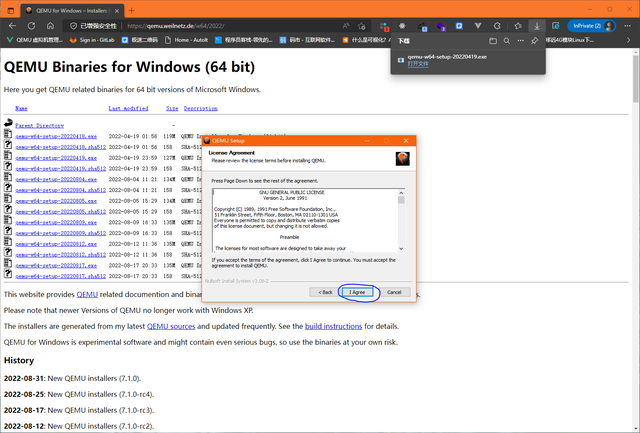The height and width of the screenshot is (433, 640).
Task: Sort the listing by Name
Action: pos(21,108)
